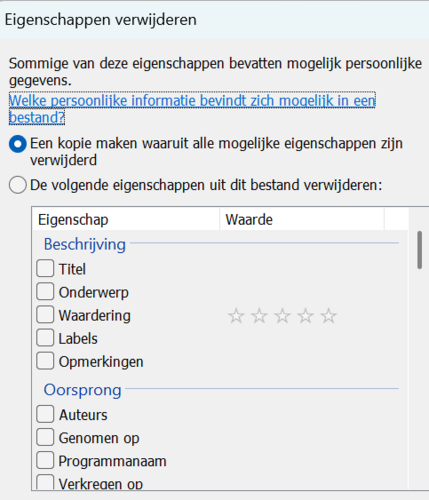Check the Waardering property checkbox

[x=45, y=315]
